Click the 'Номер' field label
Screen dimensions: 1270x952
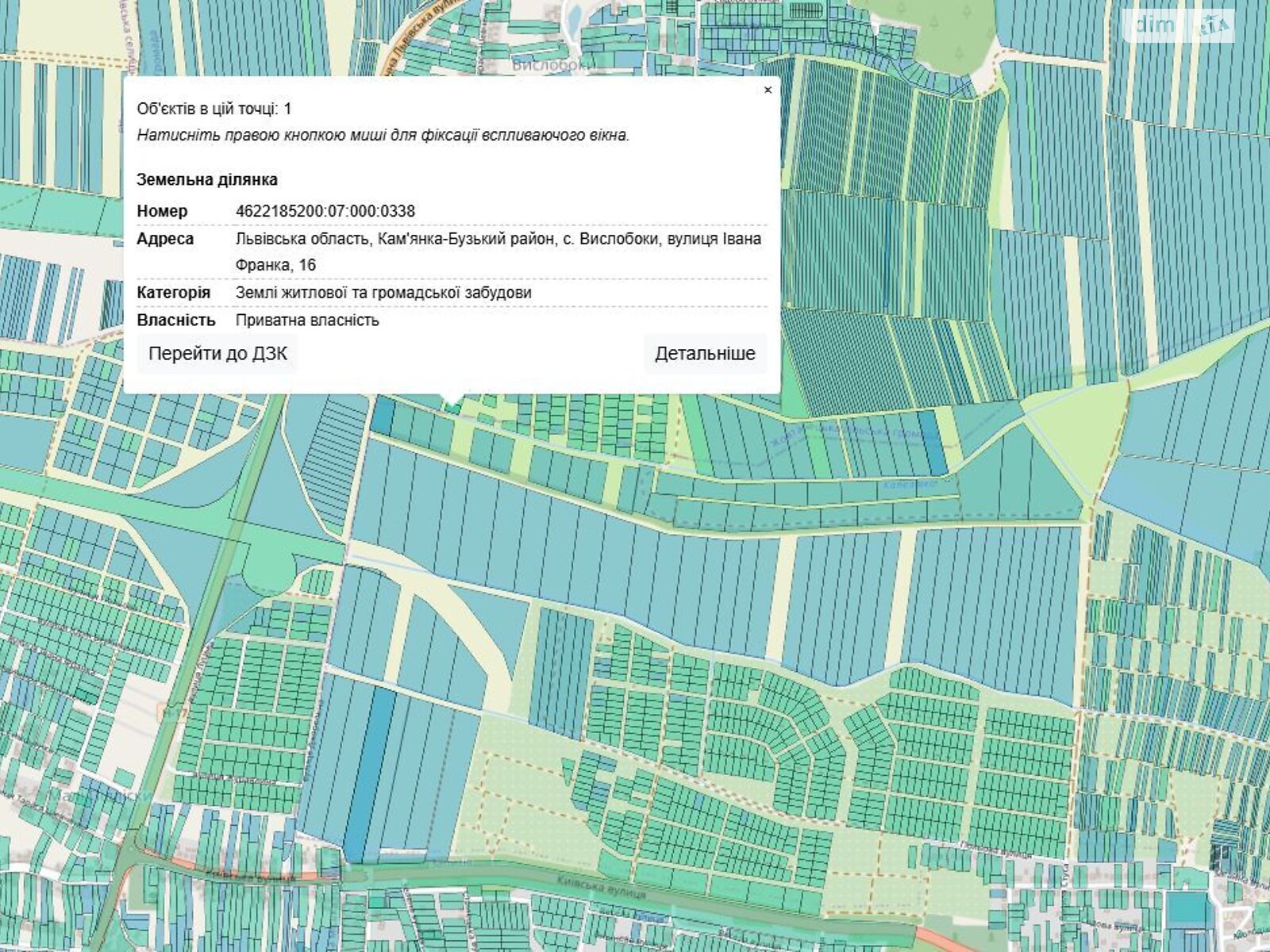[162, 211]
